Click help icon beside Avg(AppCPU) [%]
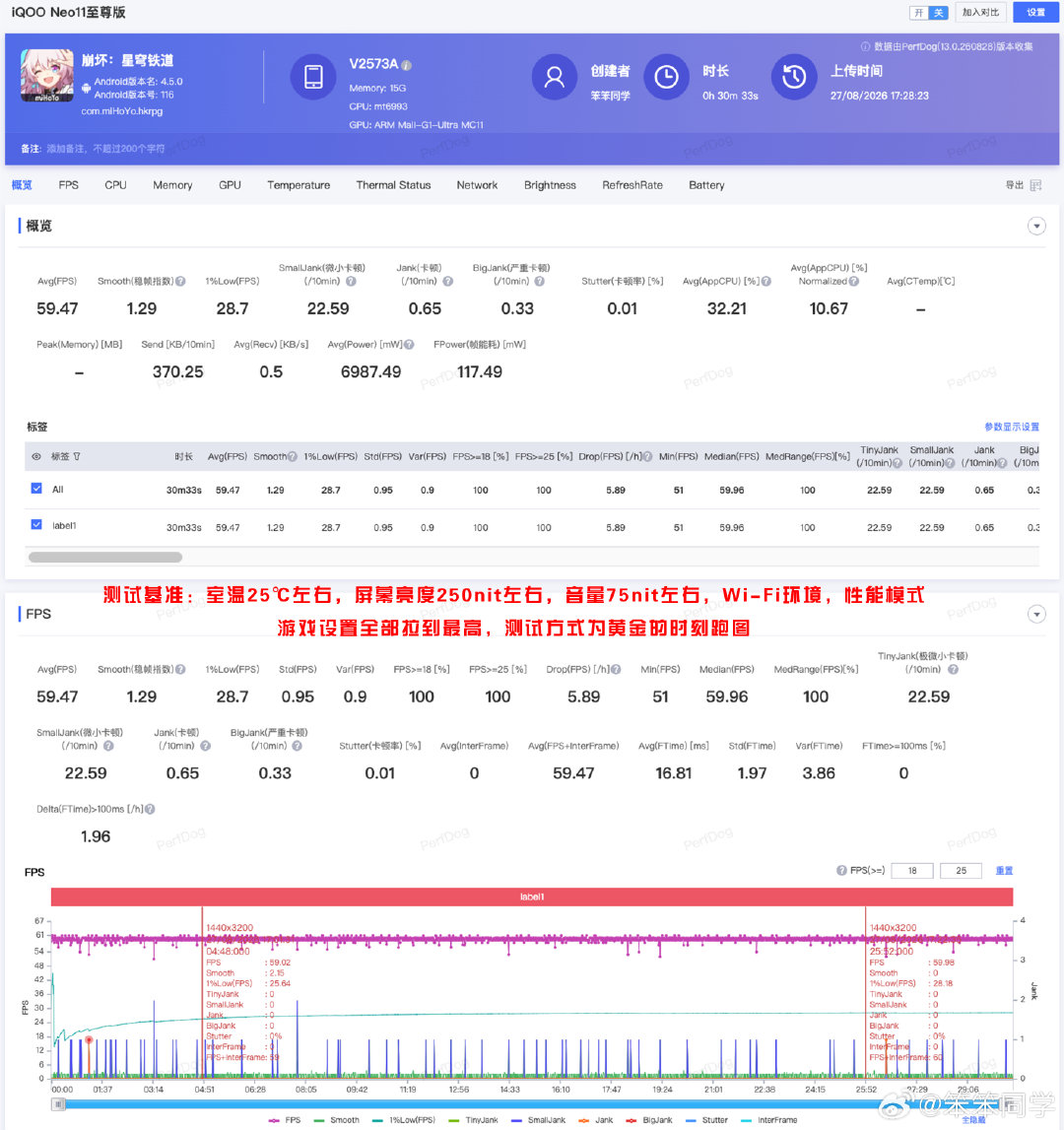The image size is (1064, 1130). click(x=766, y=281)
